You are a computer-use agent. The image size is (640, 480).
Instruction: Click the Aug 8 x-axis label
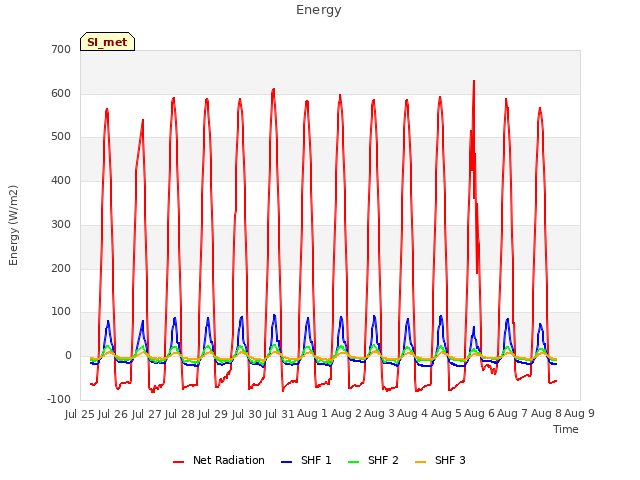[x=546, y=413]
